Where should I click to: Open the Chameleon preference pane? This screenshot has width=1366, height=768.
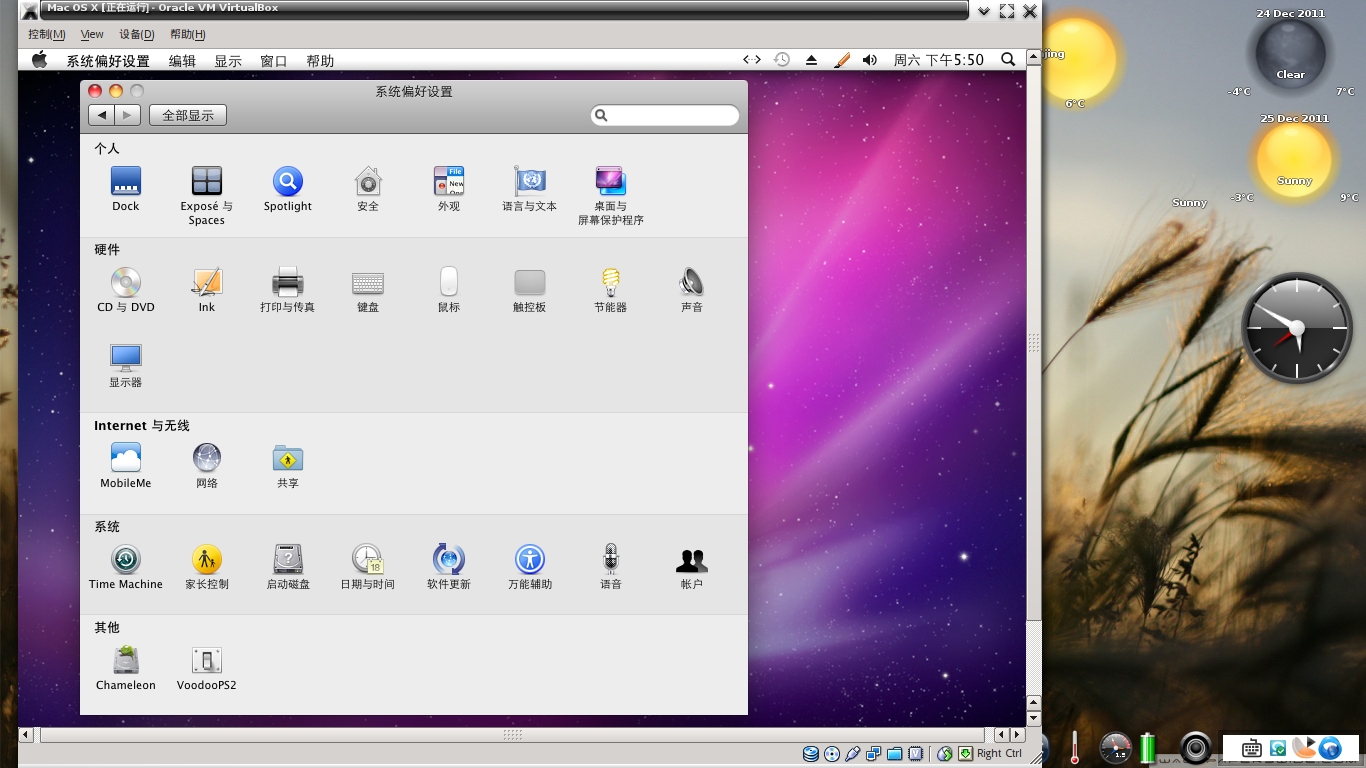(x=125, y=668)
